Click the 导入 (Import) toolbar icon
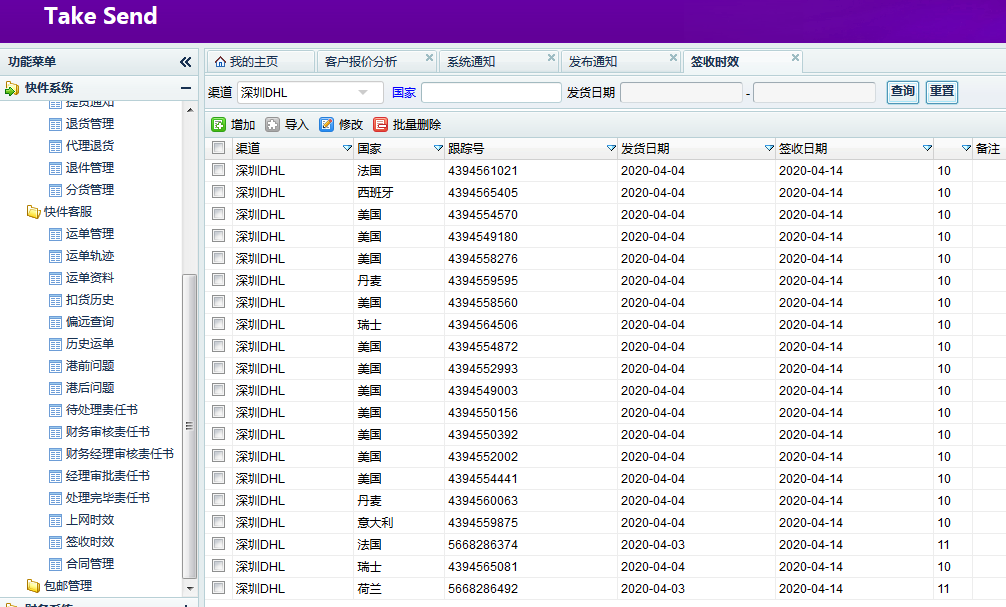 tap(272, 125)
